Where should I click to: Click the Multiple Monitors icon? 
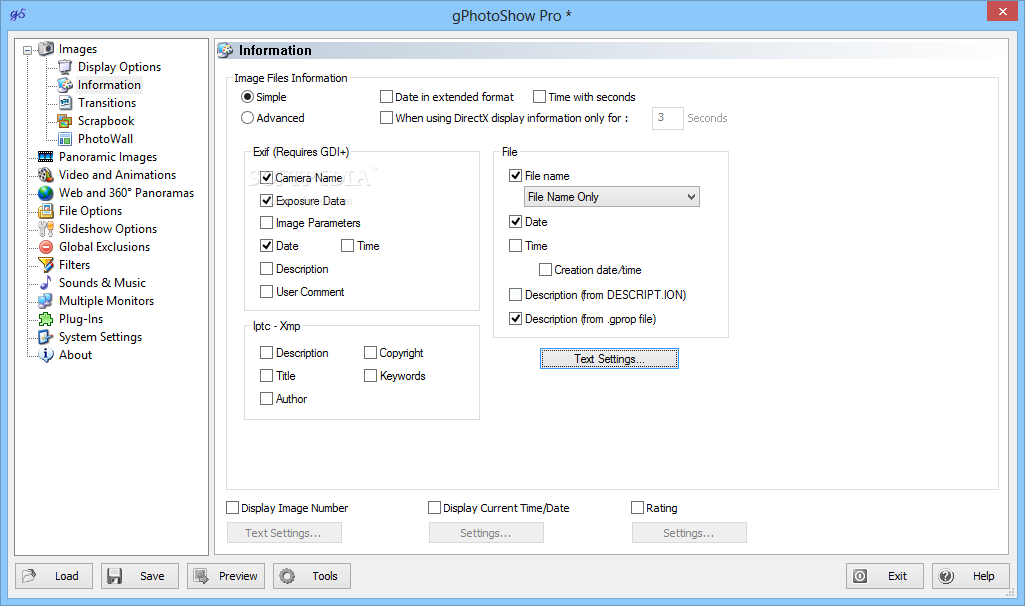click(46, 301)
